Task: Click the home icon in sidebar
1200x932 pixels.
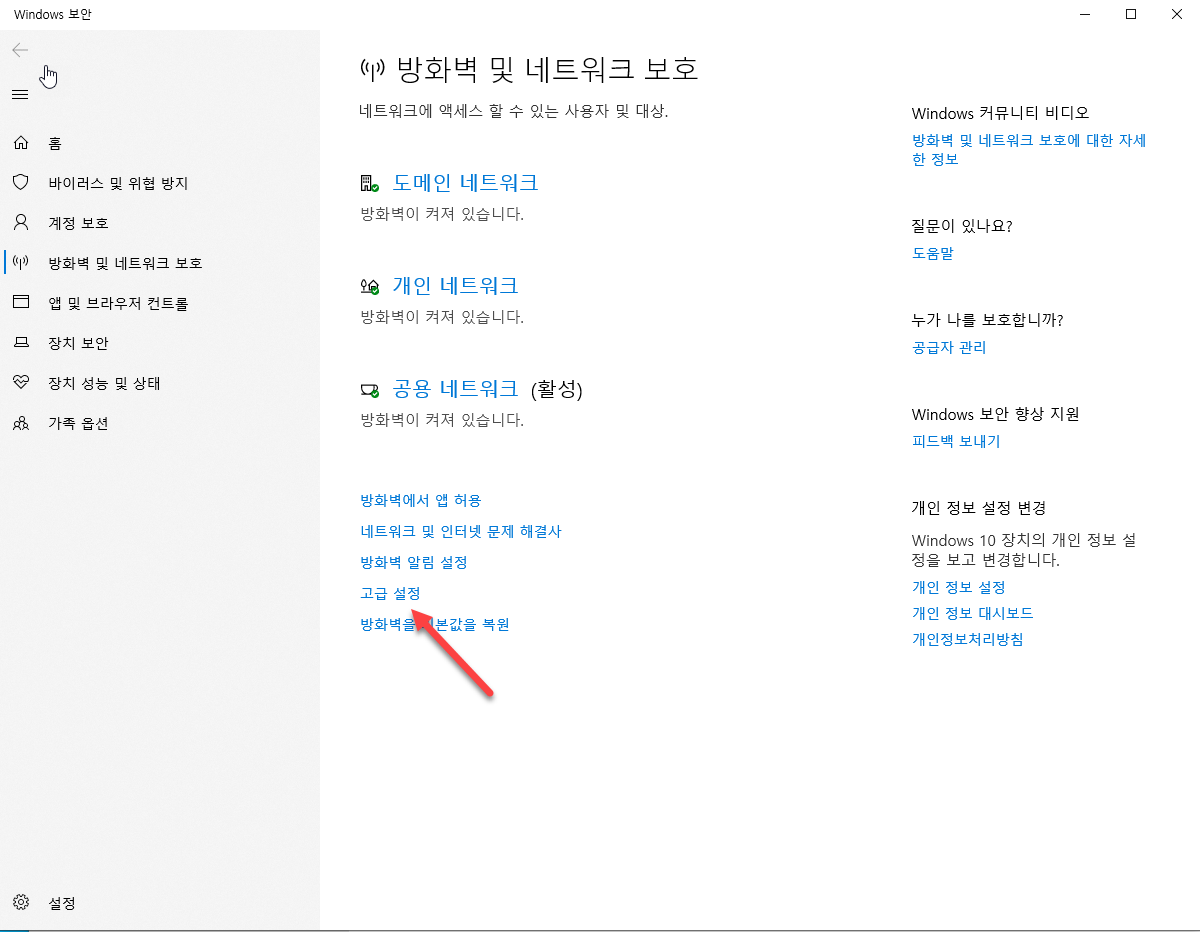Action: click(21, 143)
